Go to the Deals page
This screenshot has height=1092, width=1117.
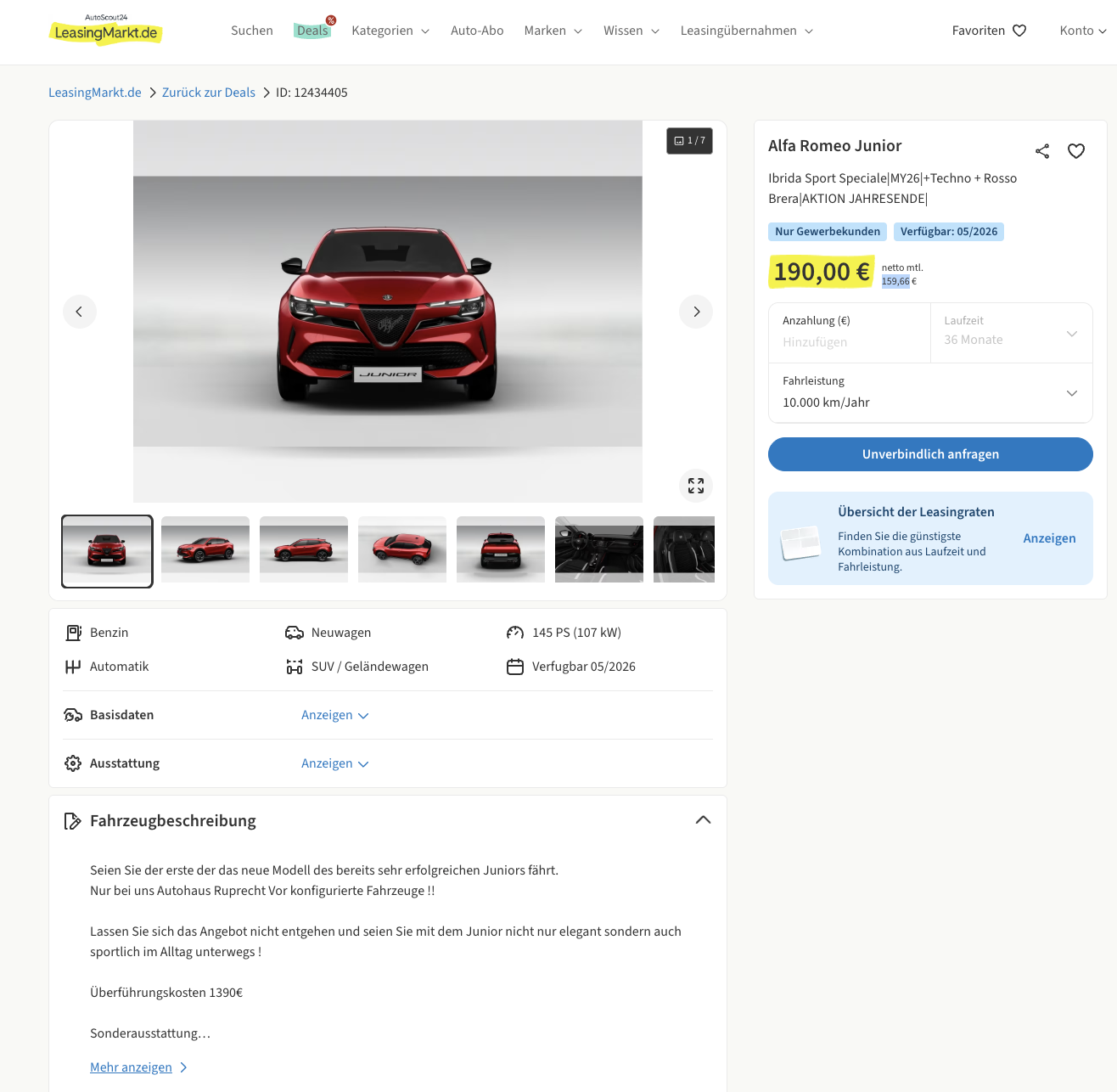pyautogui.click(x=312, y=31)
